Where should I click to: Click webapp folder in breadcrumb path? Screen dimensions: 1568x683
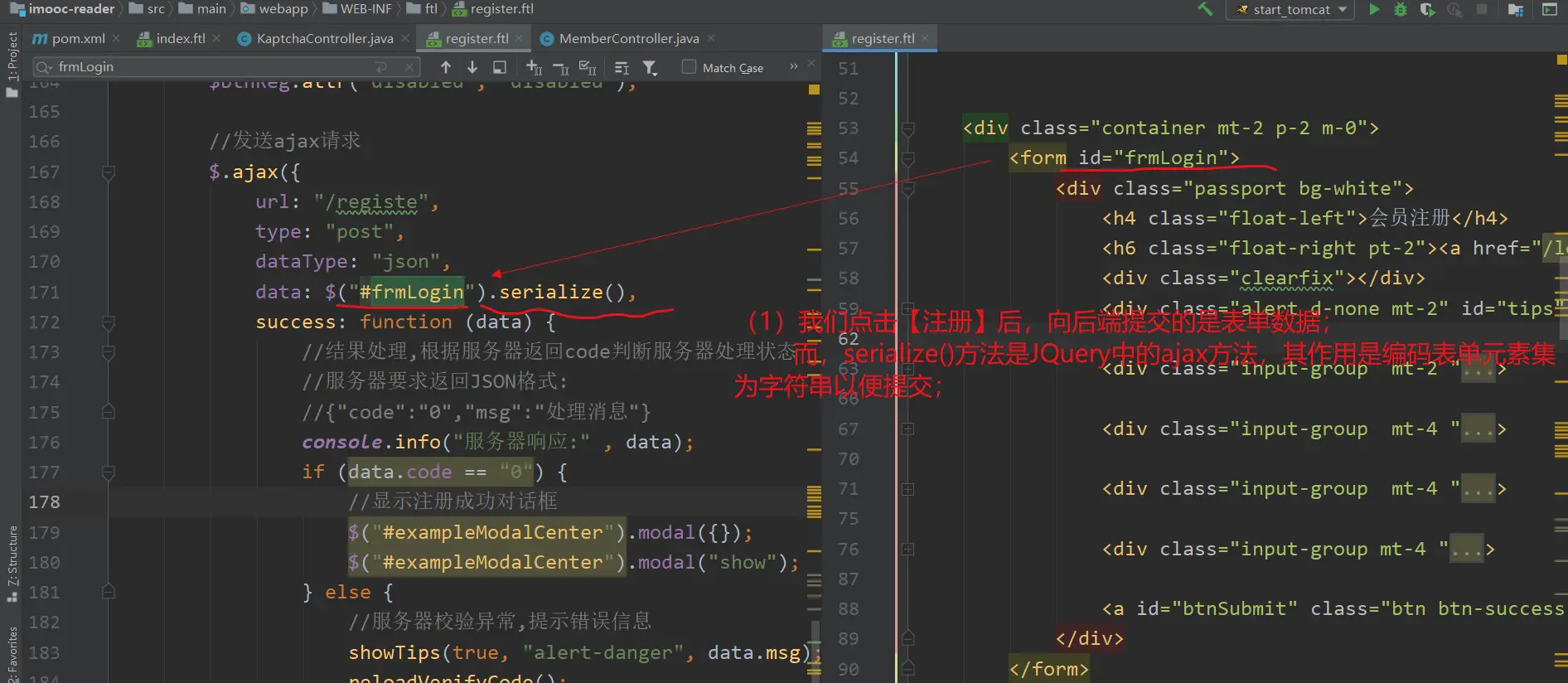coord(283,9)
